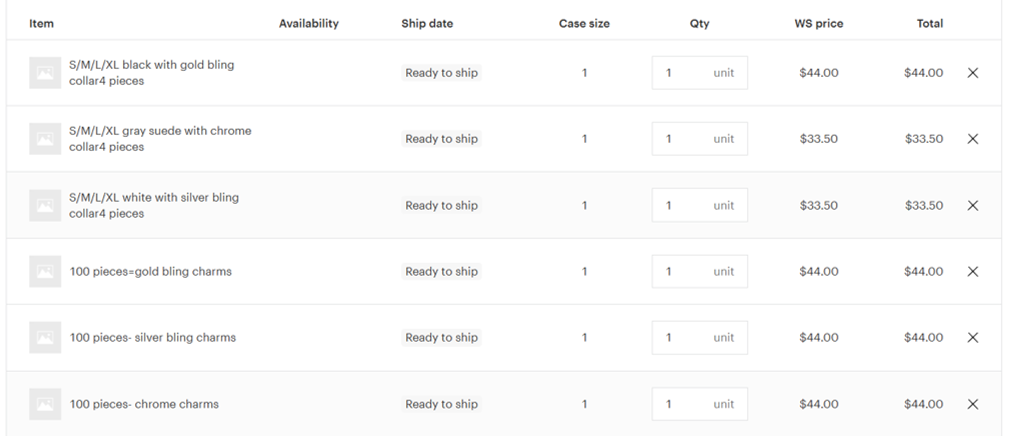
Task: Remove gray suede with chrome collar item
Action: click(973, 139)
